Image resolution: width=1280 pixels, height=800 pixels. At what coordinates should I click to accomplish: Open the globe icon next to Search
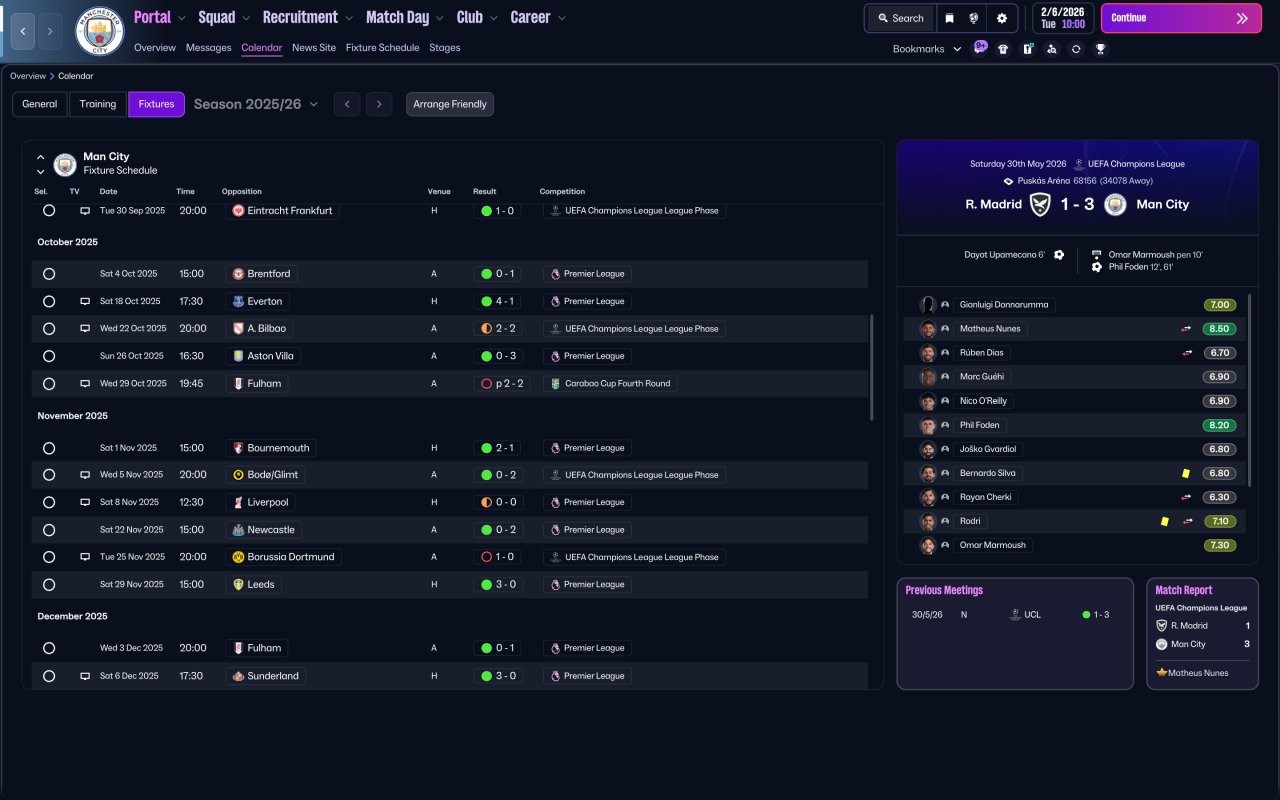click(973, 18)
